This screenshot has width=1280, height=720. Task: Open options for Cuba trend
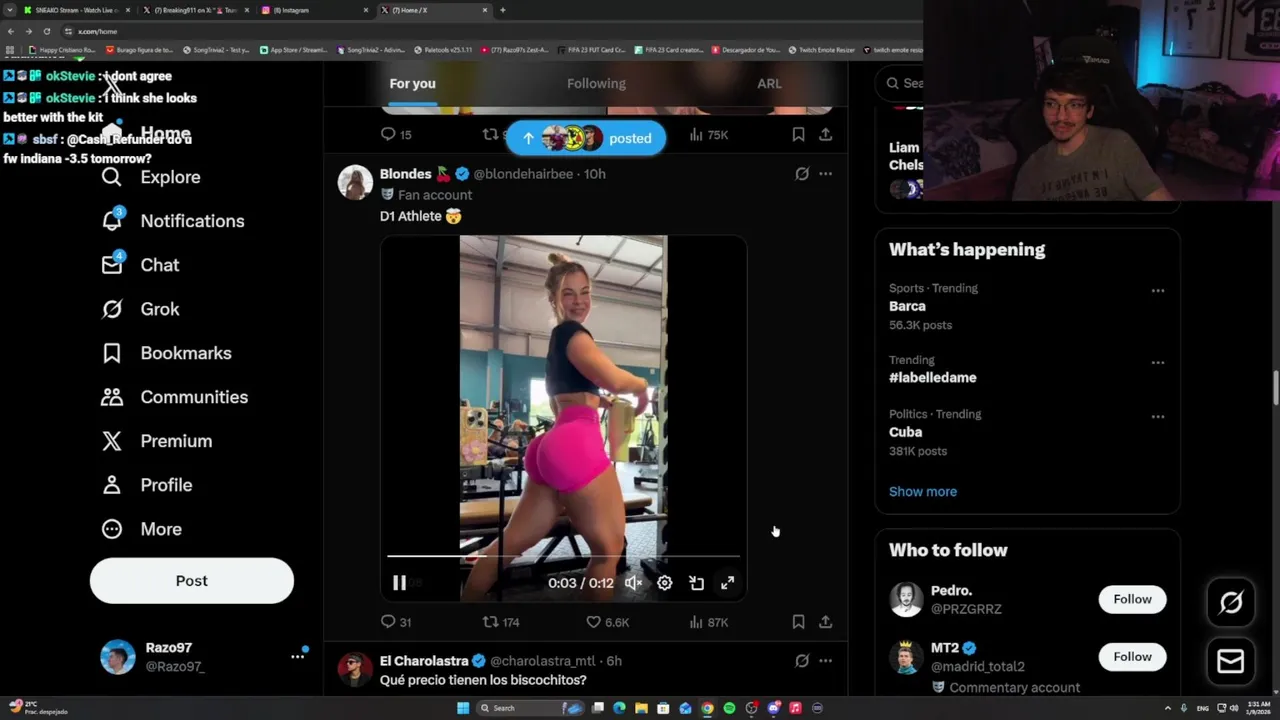pyautogui.click(x=1157, y=417)
